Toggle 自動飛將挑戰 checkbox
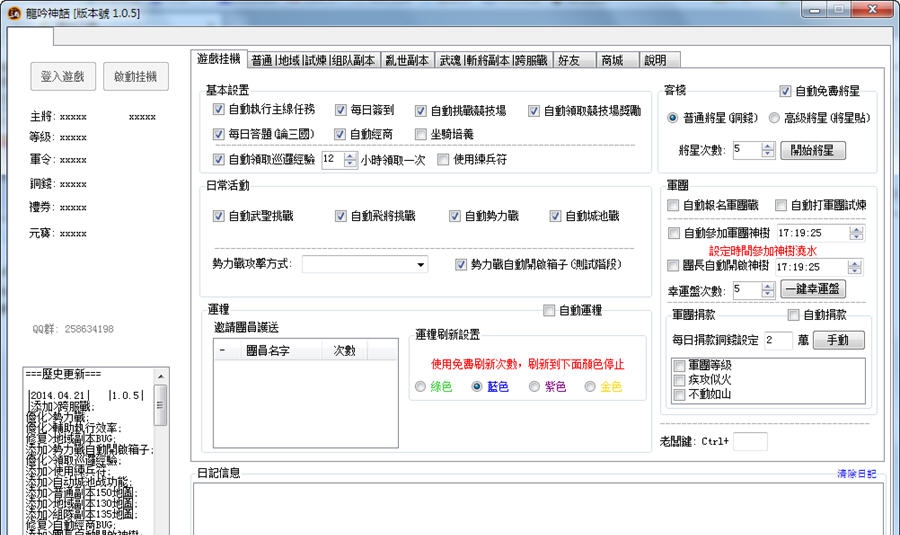The width and height of the screenshot is (900, 535). point(340,216)
